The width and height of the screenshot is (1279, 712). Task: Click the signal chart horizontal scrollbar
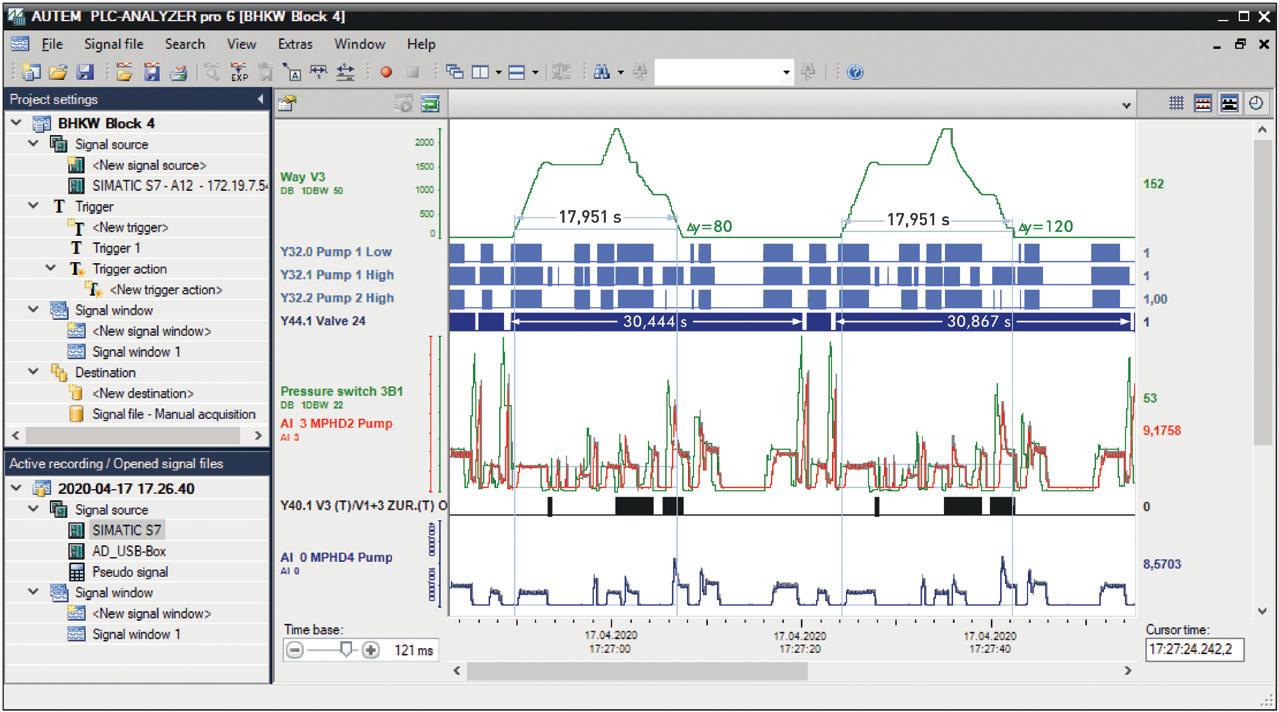(x=636, y=671)
